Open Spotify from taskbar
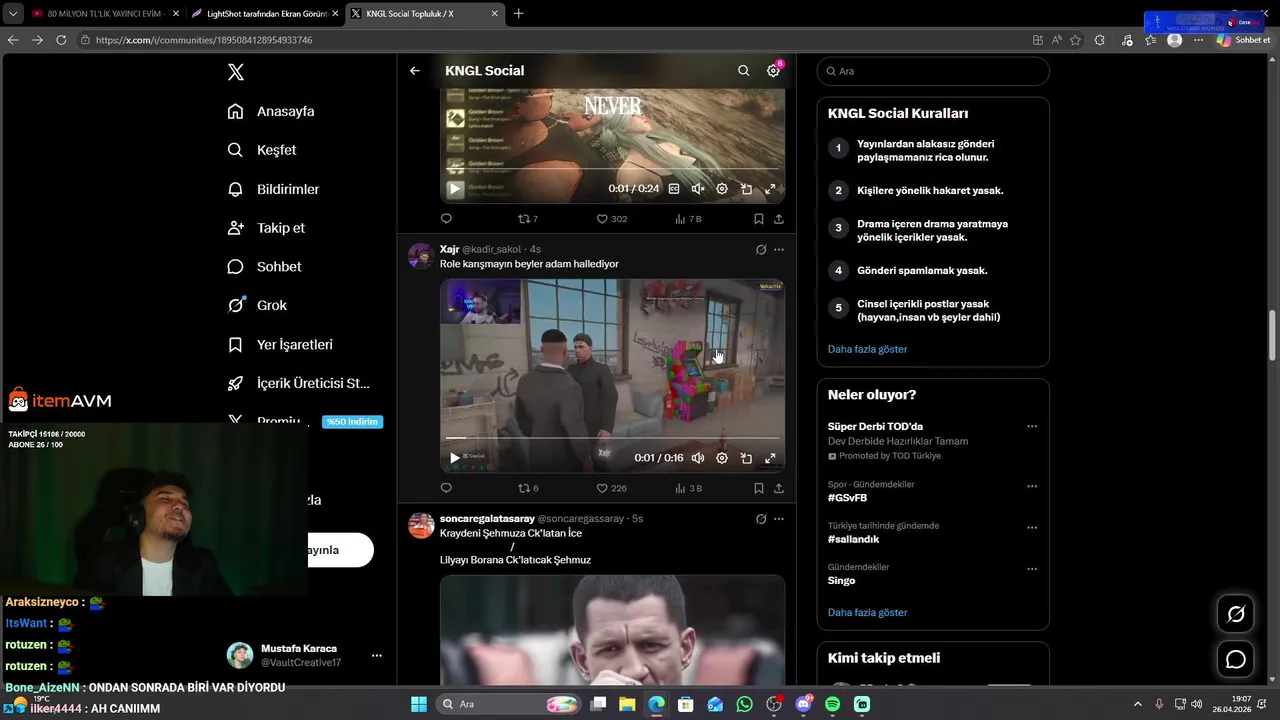The width and height of the screenshot is (1280, 720). pos(833,704)
